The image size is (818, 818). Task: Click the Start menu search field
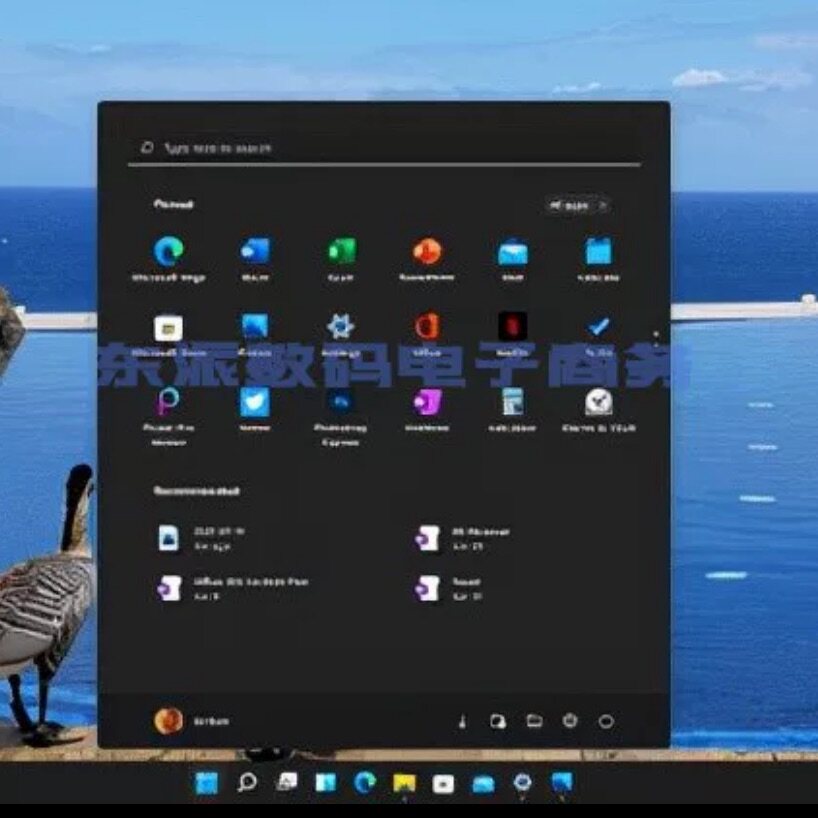click(384, 149)
